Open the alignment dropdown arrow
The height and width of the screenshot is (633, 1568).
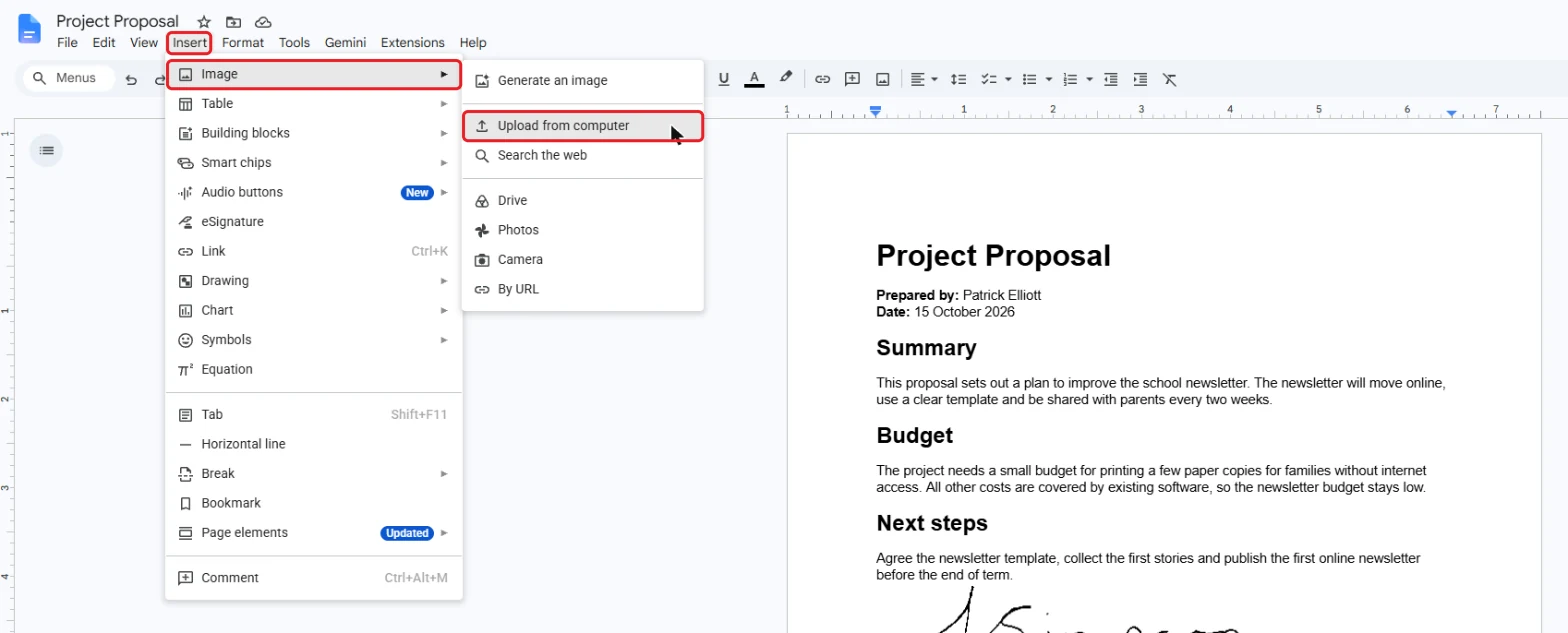tap(934, 78)
